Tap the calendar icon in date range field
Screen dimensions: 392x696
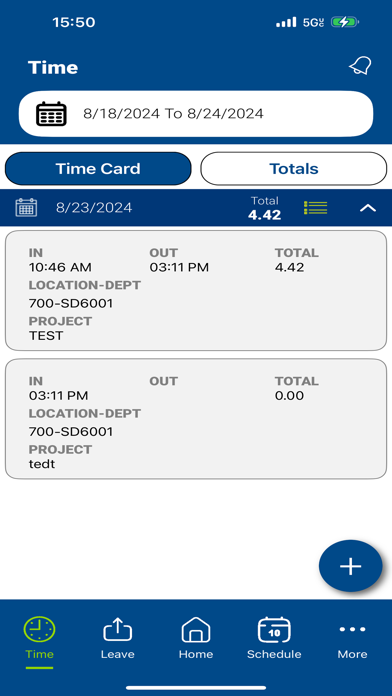point(51,114)
